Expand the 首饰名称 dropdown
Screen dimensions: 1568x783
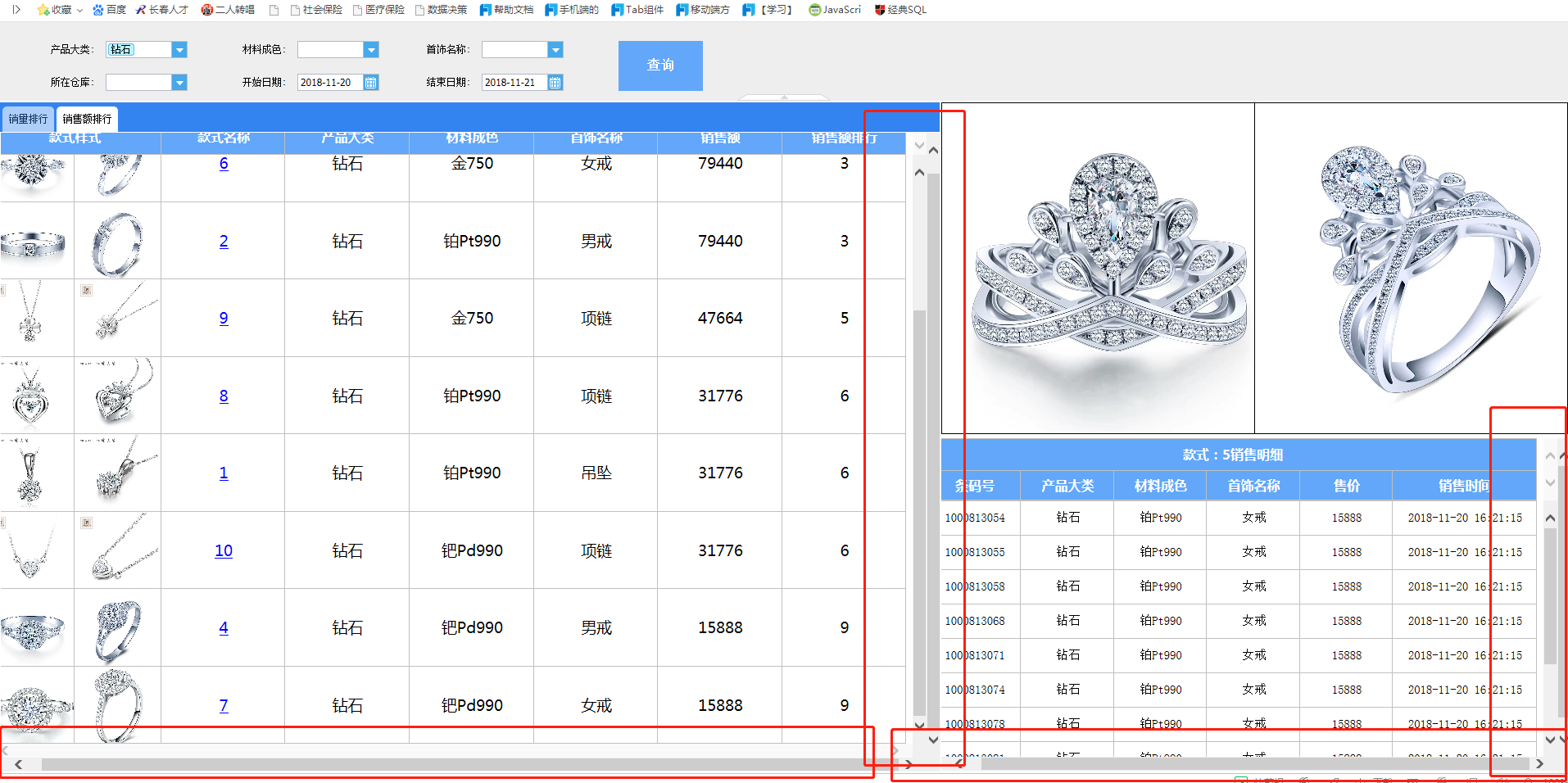[x=555, y=49]
